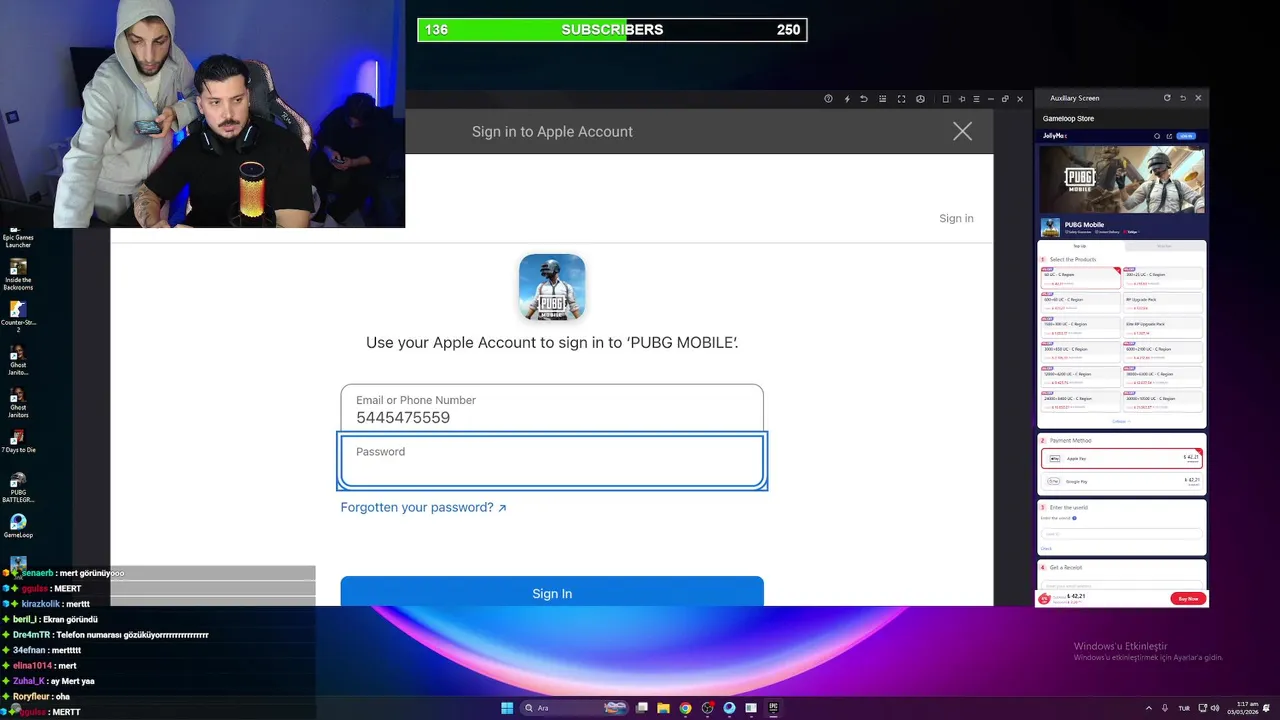Click the Email or Phone Number field
This screenshot has height=720, width=1280.
click(x=552, y=408)
